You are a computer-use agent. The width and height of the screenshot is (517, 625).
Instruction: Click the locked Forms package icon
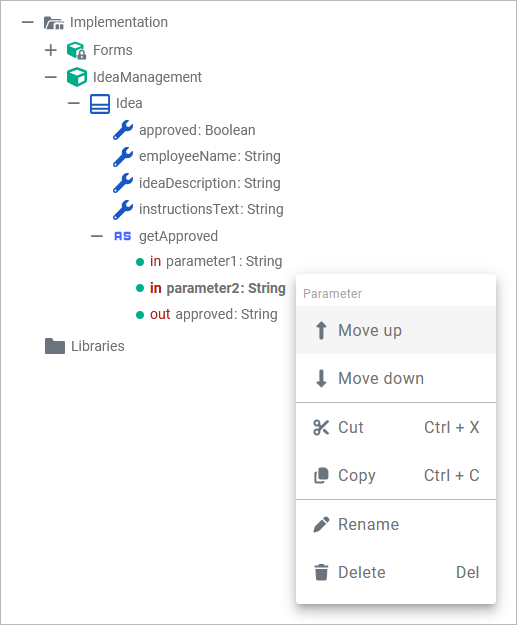pyautogui.click(x=77, y=50)
